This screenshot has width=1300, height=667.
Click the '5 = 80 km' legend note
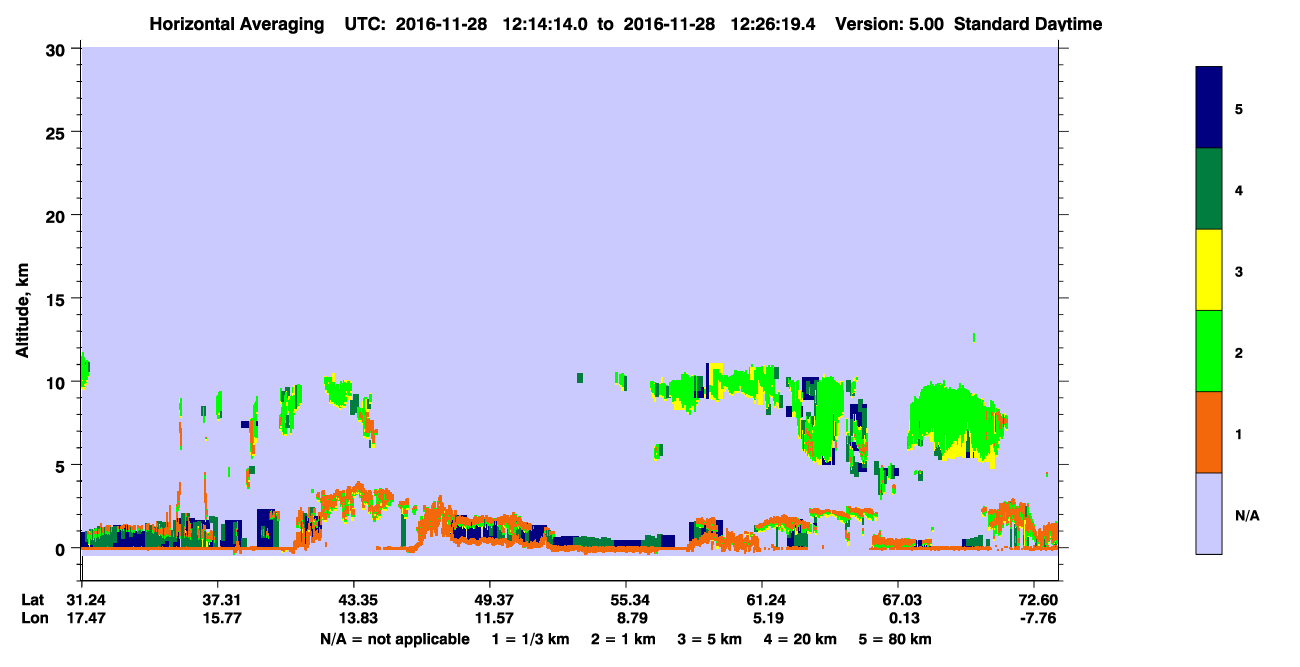pyautogui.click(x=896, y=639)
